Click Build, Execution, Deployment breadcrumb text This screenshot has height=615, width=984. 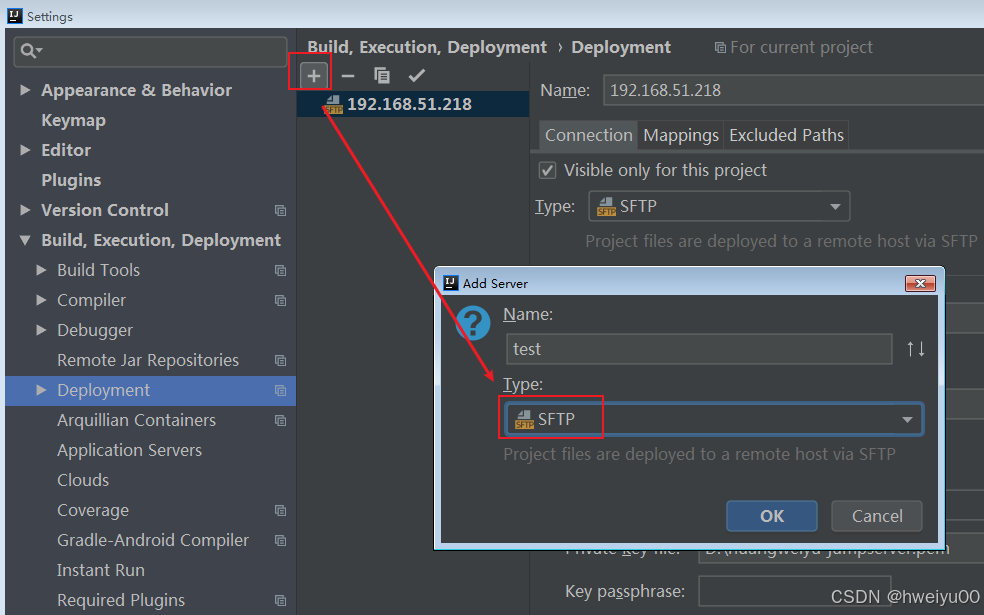427,48
